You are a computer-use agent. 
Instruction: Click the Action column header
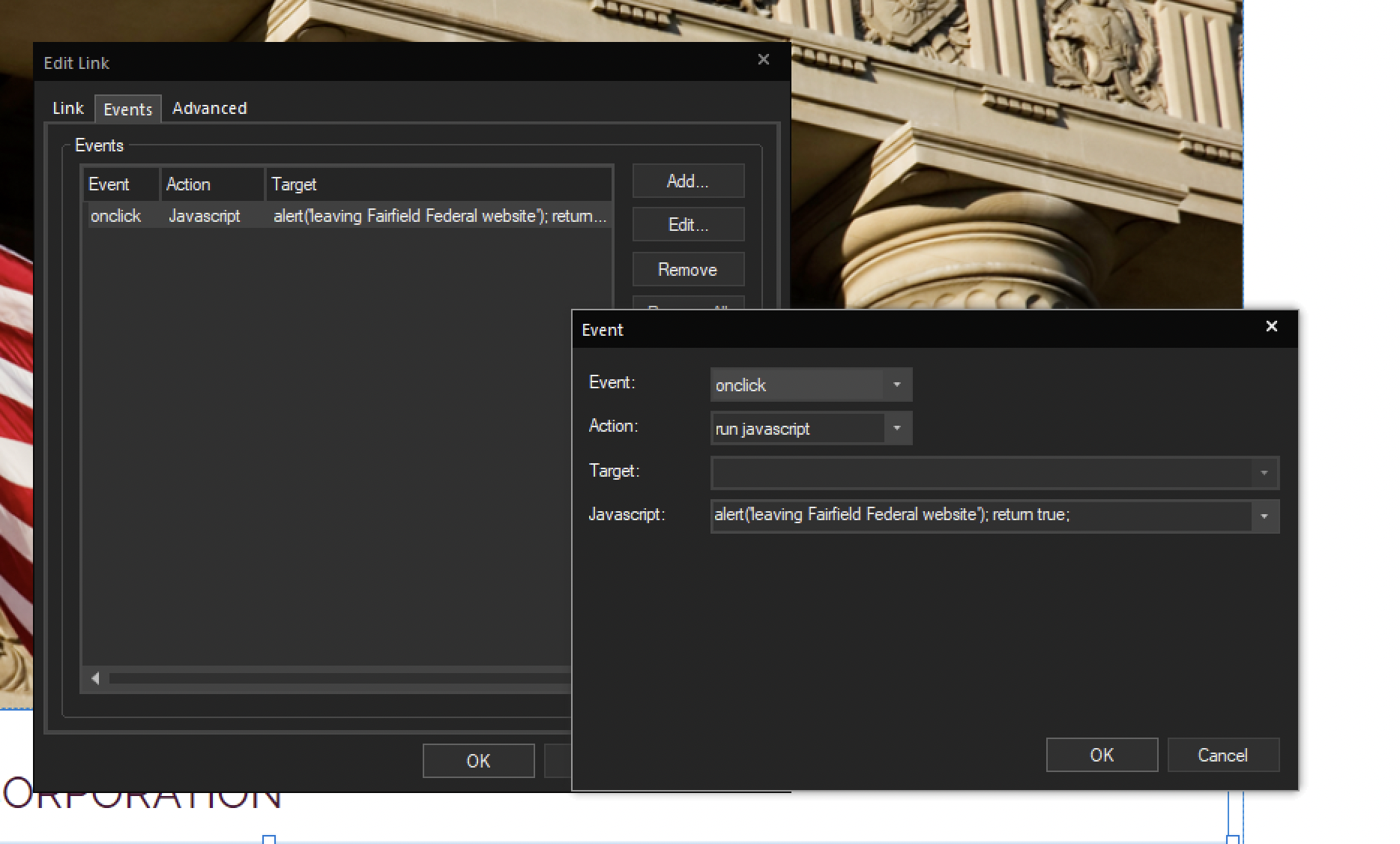coord(213,184)
